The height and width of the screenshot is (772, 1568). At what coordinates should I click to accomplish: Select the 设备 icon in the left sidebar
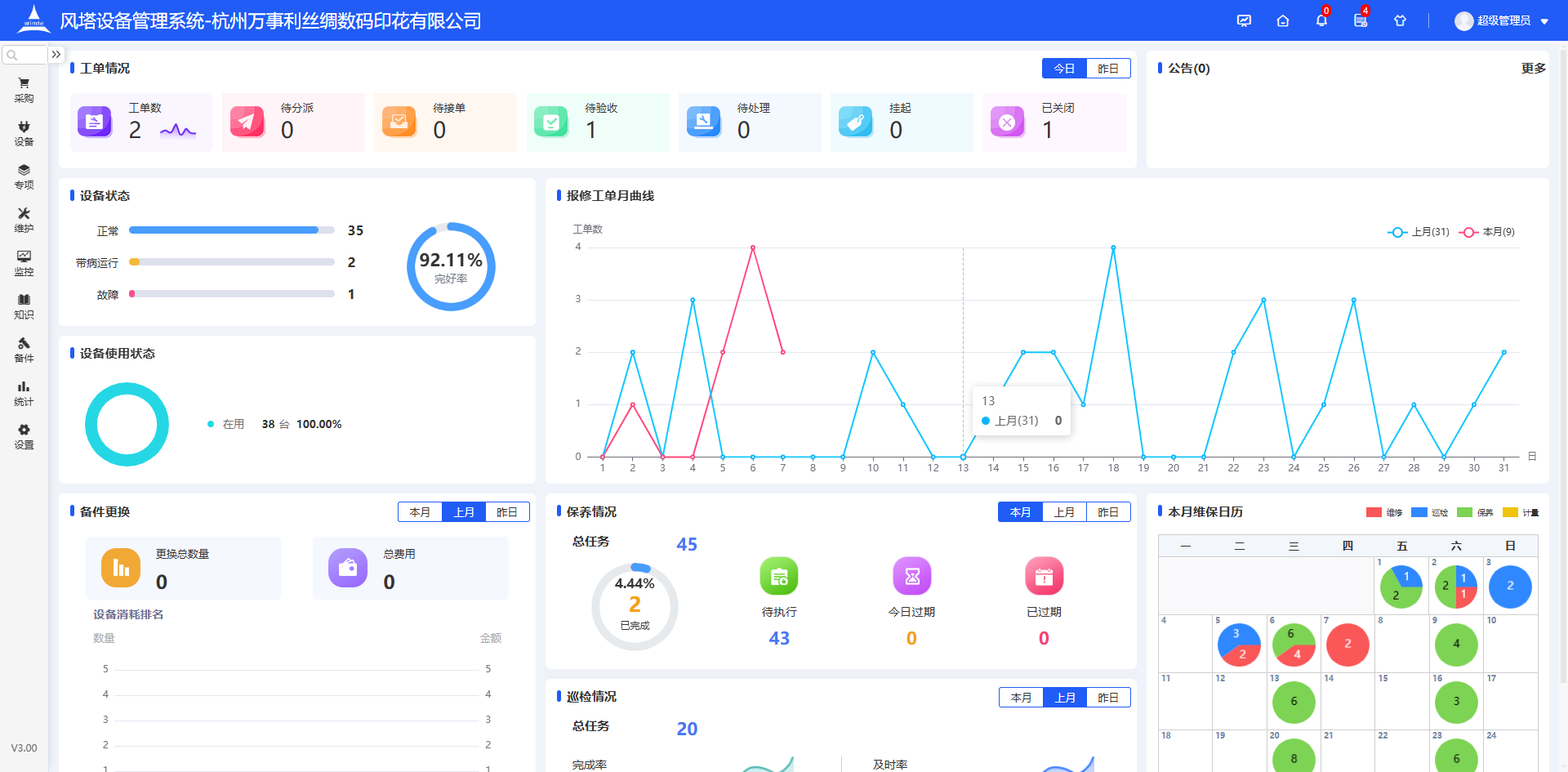pyautogui.click(x=24, y=132)
